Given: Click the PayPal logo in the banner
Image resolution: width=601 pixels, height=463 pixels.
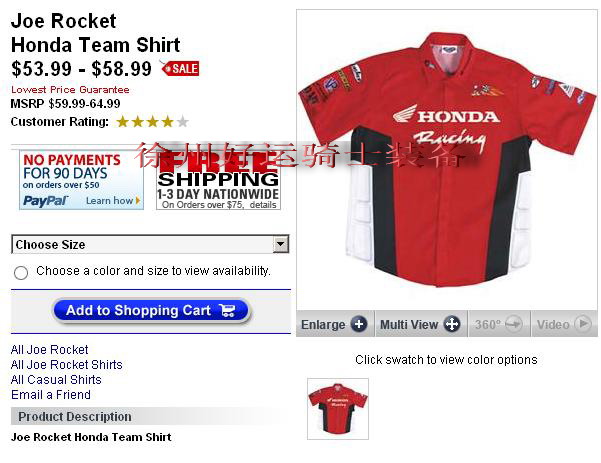Looking at the screenshot, I should pos(45,200).
